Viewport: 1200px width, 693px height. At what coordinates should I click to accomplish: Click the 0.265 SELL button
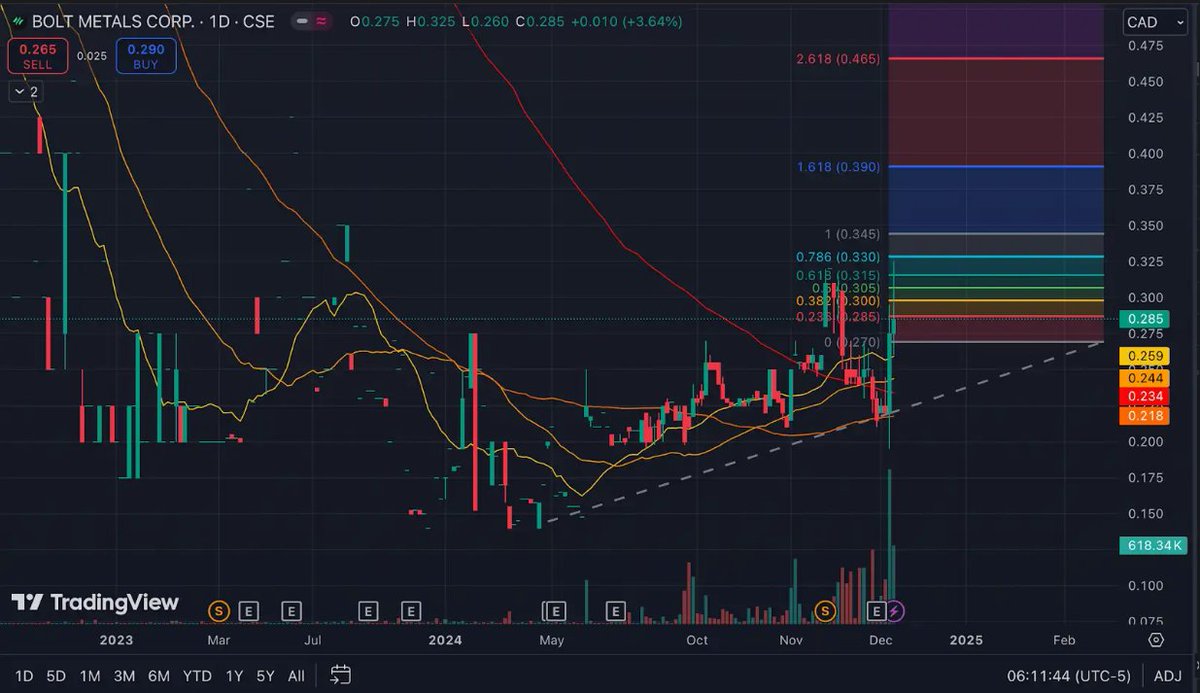[x=38, y=56]
